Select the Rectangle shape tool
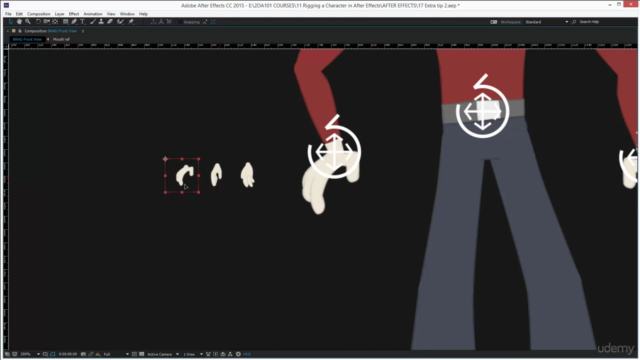 (x=65, y=22)
